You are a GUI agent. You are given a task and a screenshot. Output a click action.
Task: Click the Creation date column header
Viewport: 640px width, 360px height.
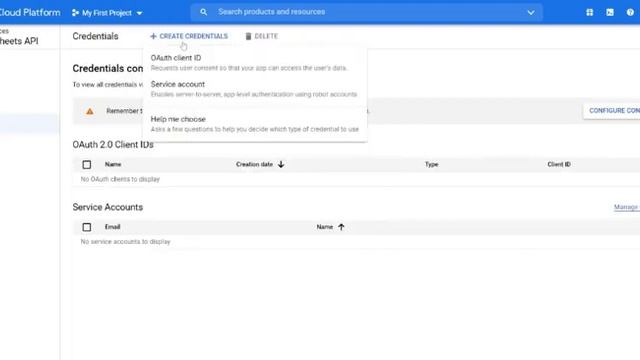tap(254, 164)
